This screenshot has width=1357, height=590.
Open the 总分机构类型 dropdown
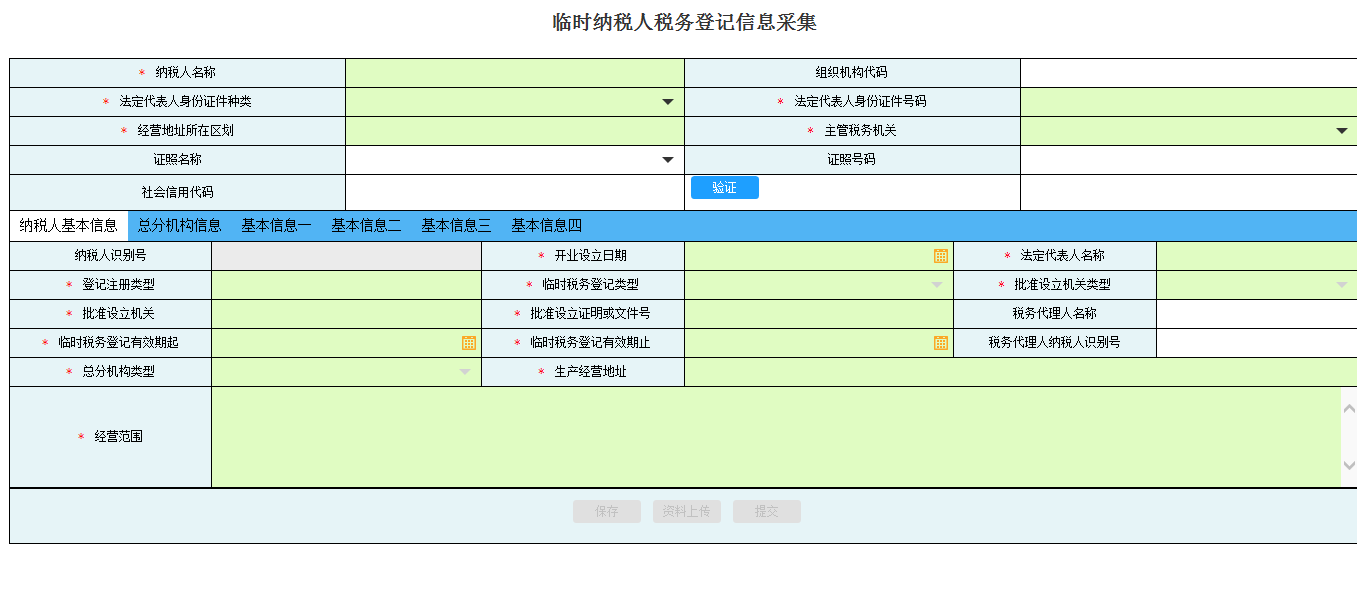point(463,372)
